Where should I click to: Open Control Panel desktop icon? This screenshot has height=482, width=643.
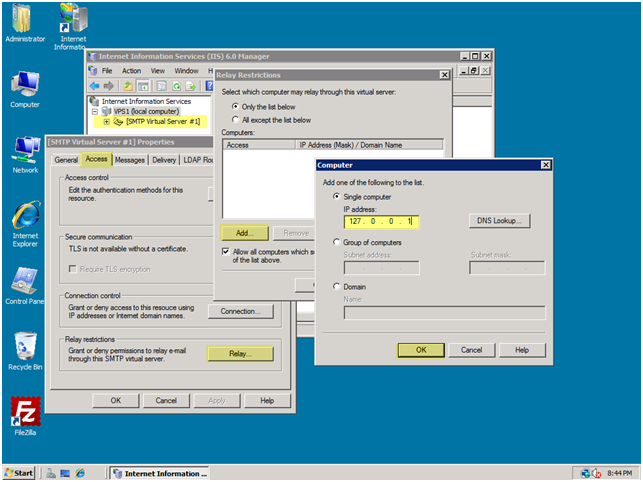point(25,286)
